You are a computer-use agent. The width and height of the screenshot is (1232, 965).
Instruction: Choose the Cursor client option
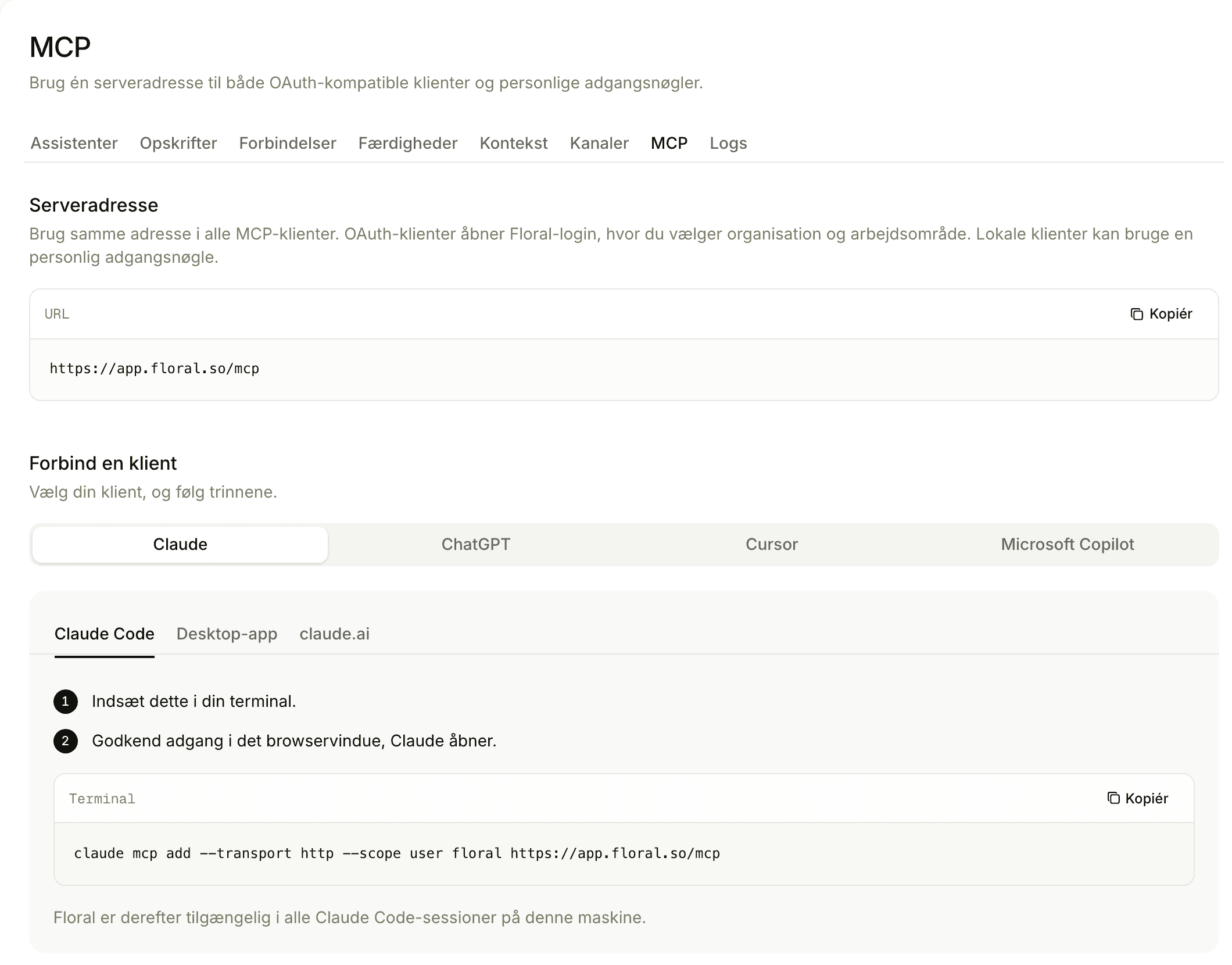pyautogui.click(x=772, y=544)
